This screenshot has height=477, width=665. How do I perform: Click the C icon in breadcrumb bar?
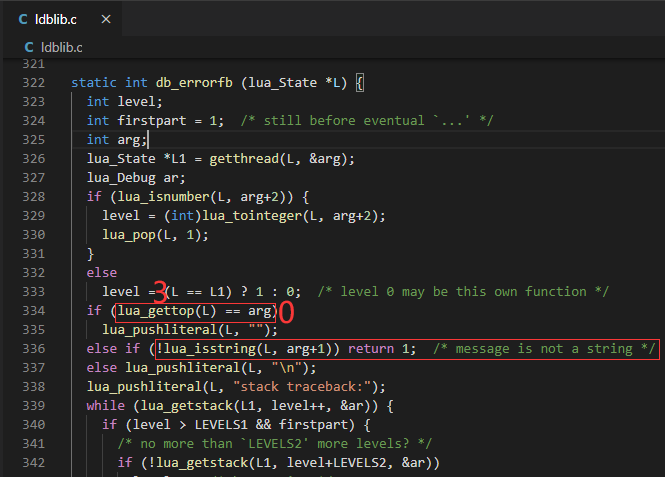(x=29, y=47)
